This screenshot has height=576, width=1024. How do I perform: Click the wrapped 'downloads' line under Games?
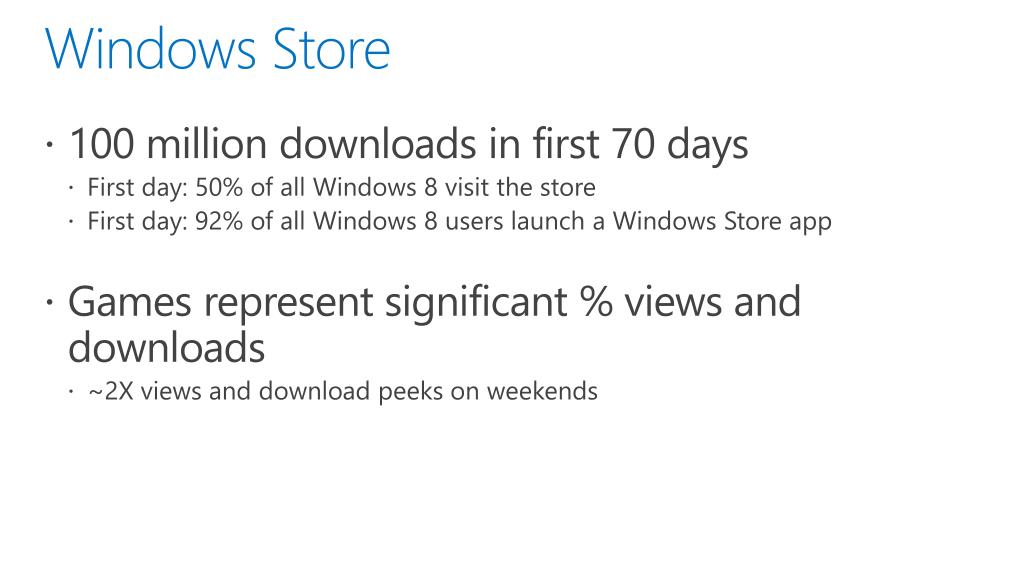point(166,348)
